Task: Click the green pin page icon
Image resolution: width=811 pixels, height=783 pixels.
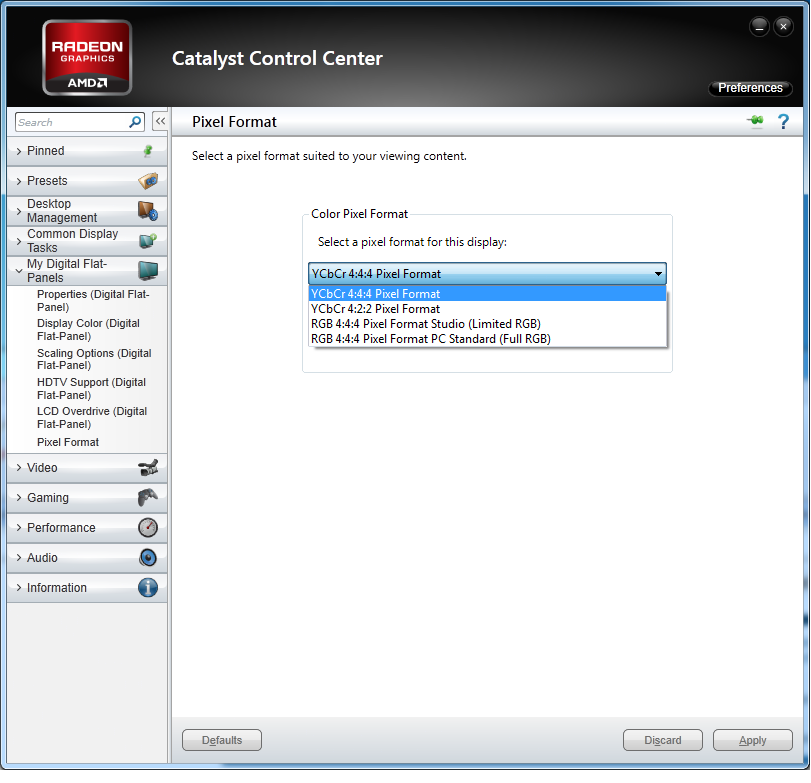Action: point(756,121)
